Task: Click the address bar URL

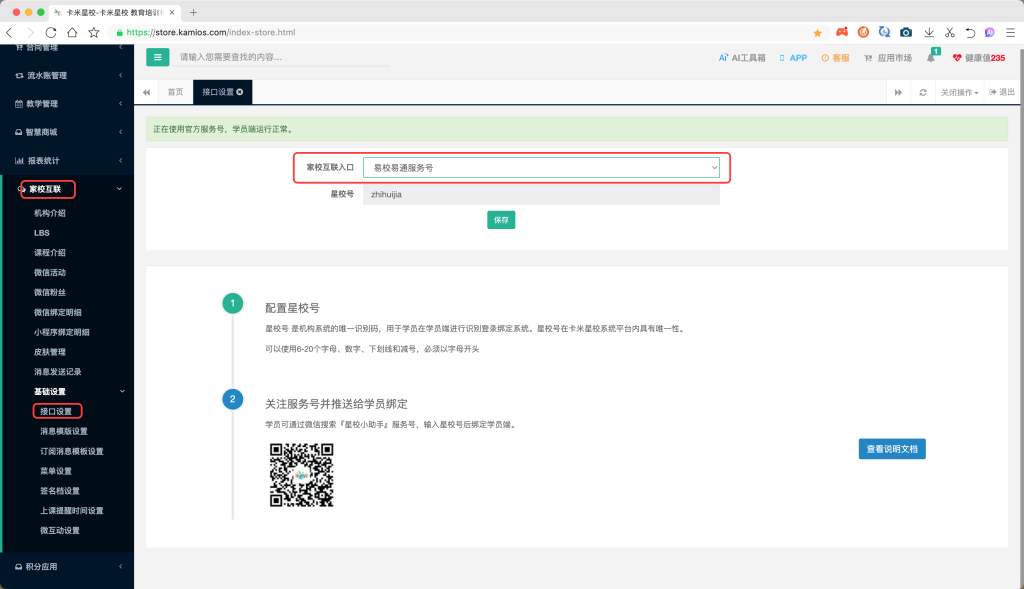Action: [211, 32]
